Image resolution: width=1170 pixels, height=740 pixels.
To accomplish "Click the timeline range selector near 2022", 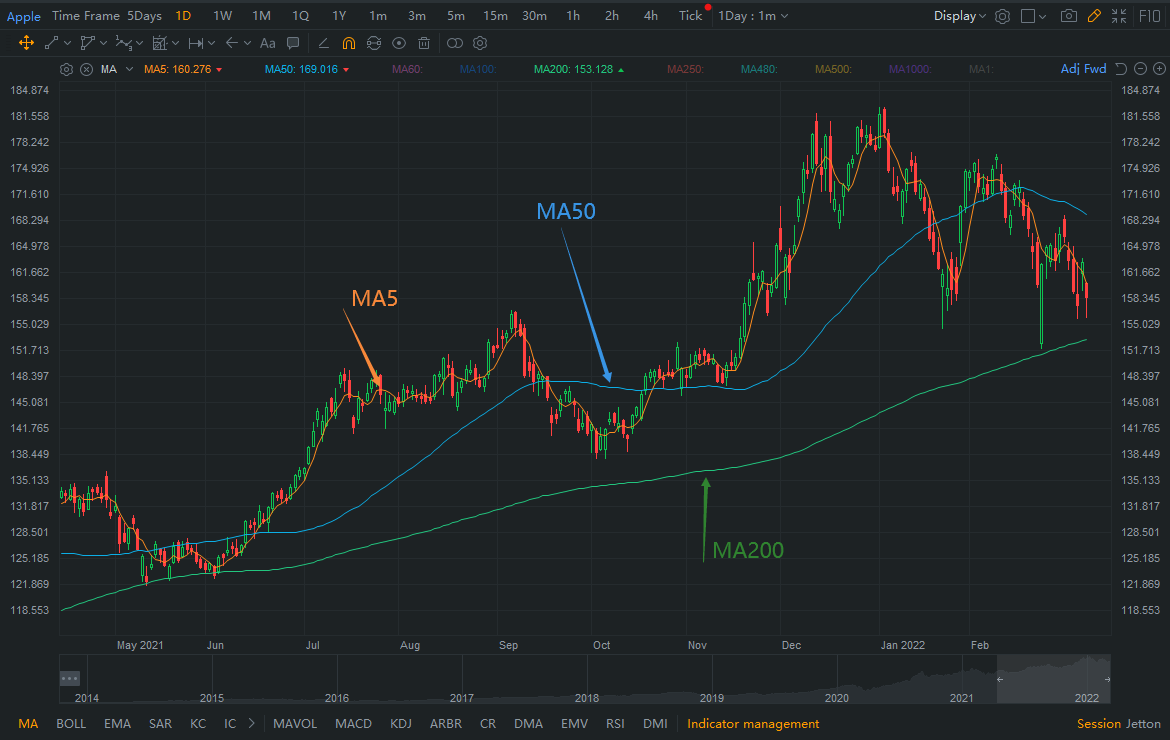I will coord(1053,678).
